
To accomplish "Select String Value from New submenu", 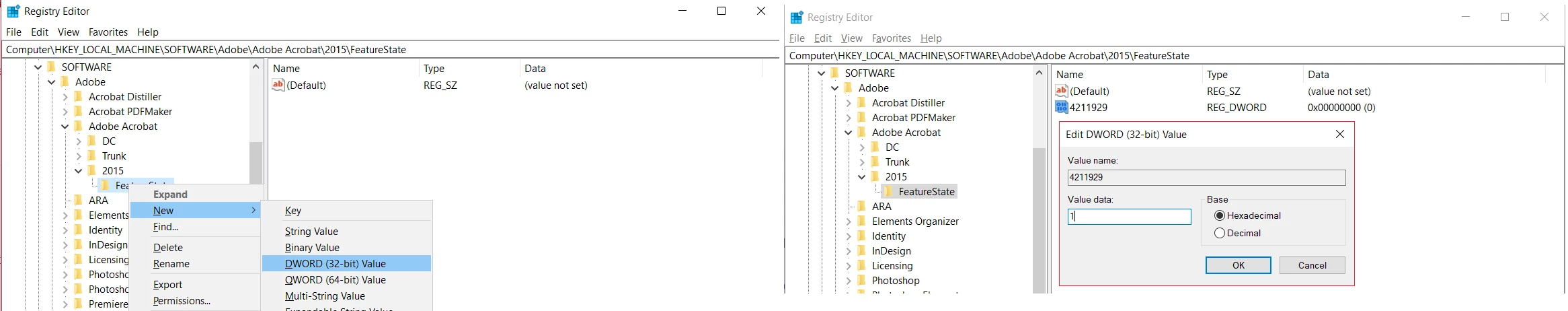I will pyautogui.click(x=346, y=231).
